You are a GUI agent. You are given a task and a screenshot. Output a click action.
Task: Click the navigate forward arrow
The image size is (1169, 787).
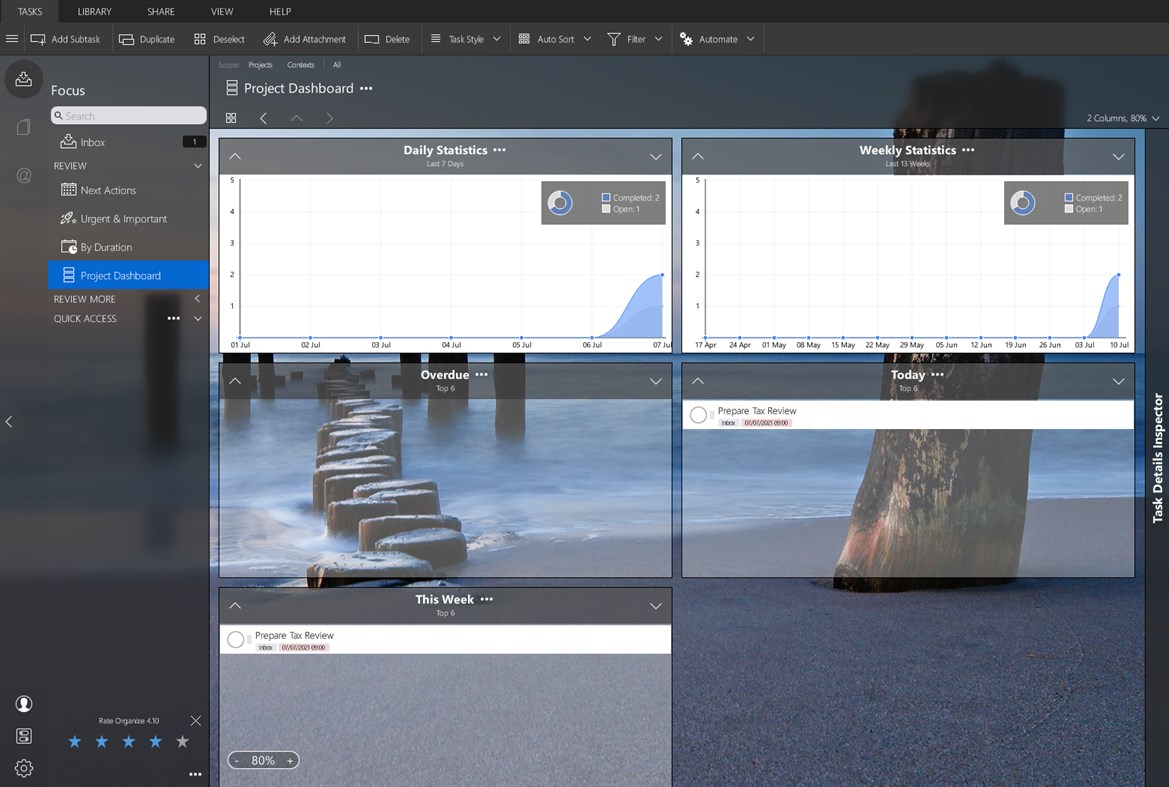pos(330,118)
